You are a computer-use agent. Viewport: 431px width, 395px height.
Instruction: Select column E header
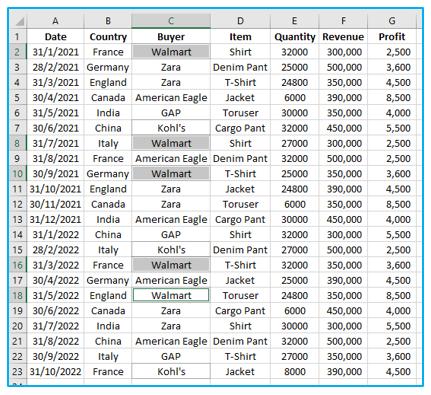[x=294, y=21]
